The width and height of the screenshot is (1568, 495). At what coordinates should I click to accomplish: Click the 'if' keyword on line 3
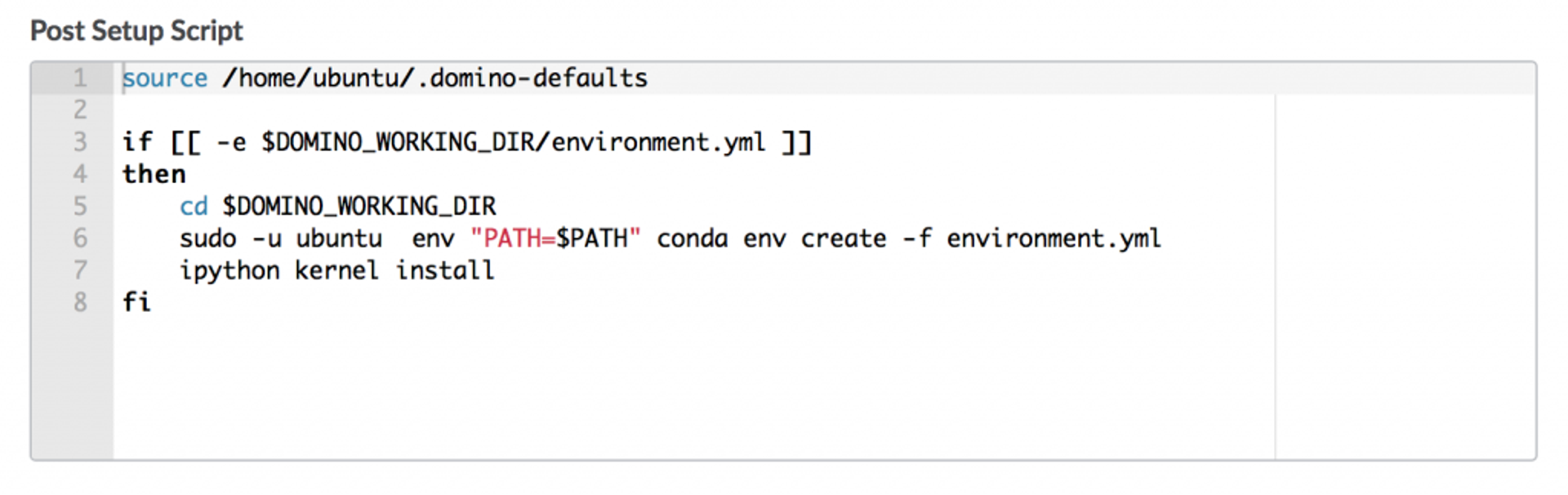(x=137, y=142)
